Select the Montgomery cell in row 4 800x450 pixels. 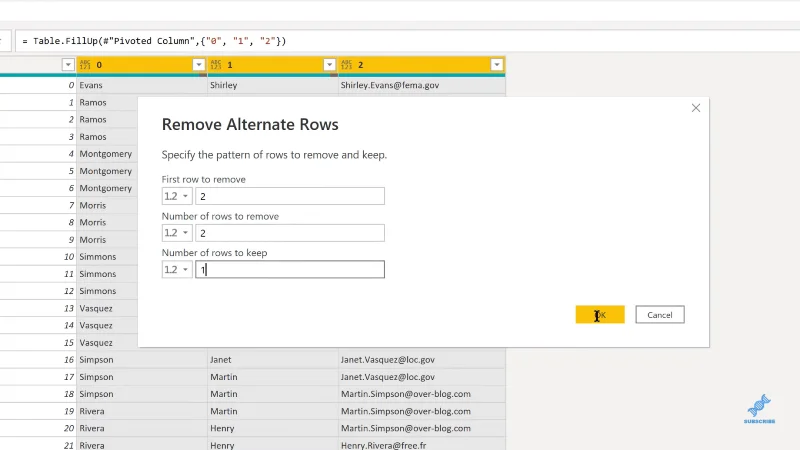point(107,154)
